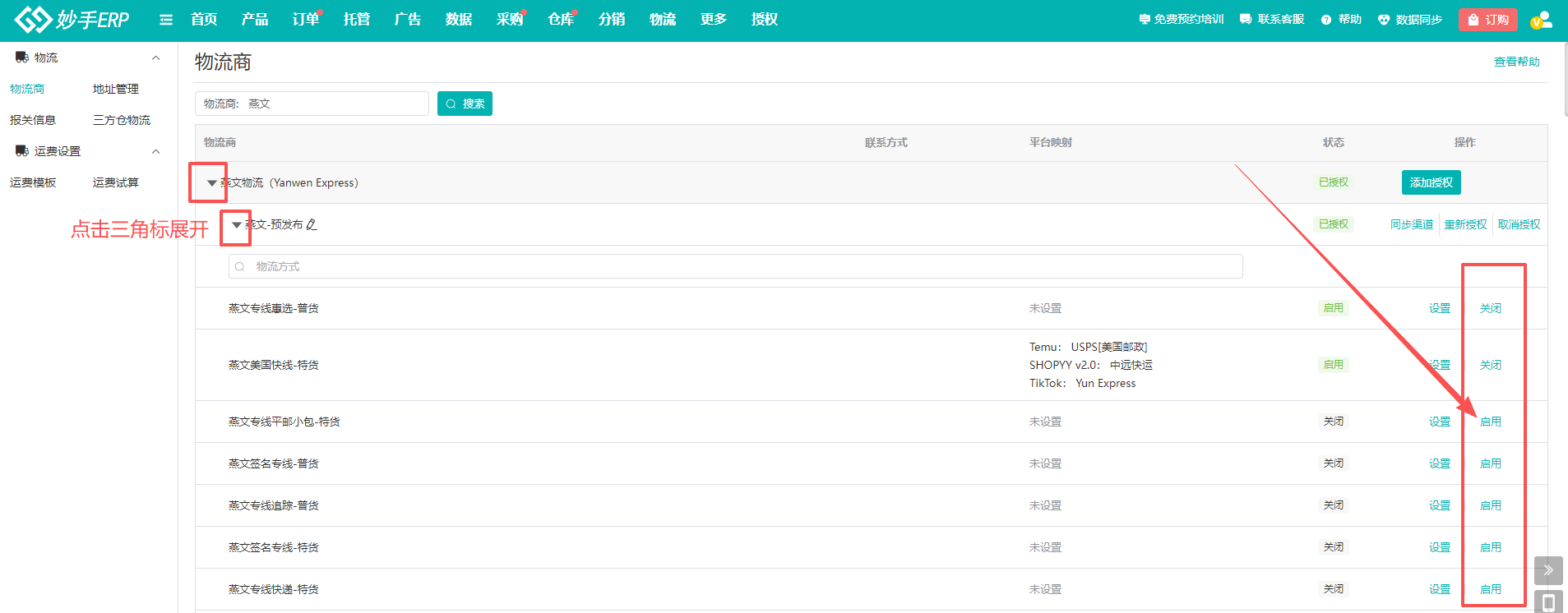Click 数据同步 in top bar

[1410, 20]
